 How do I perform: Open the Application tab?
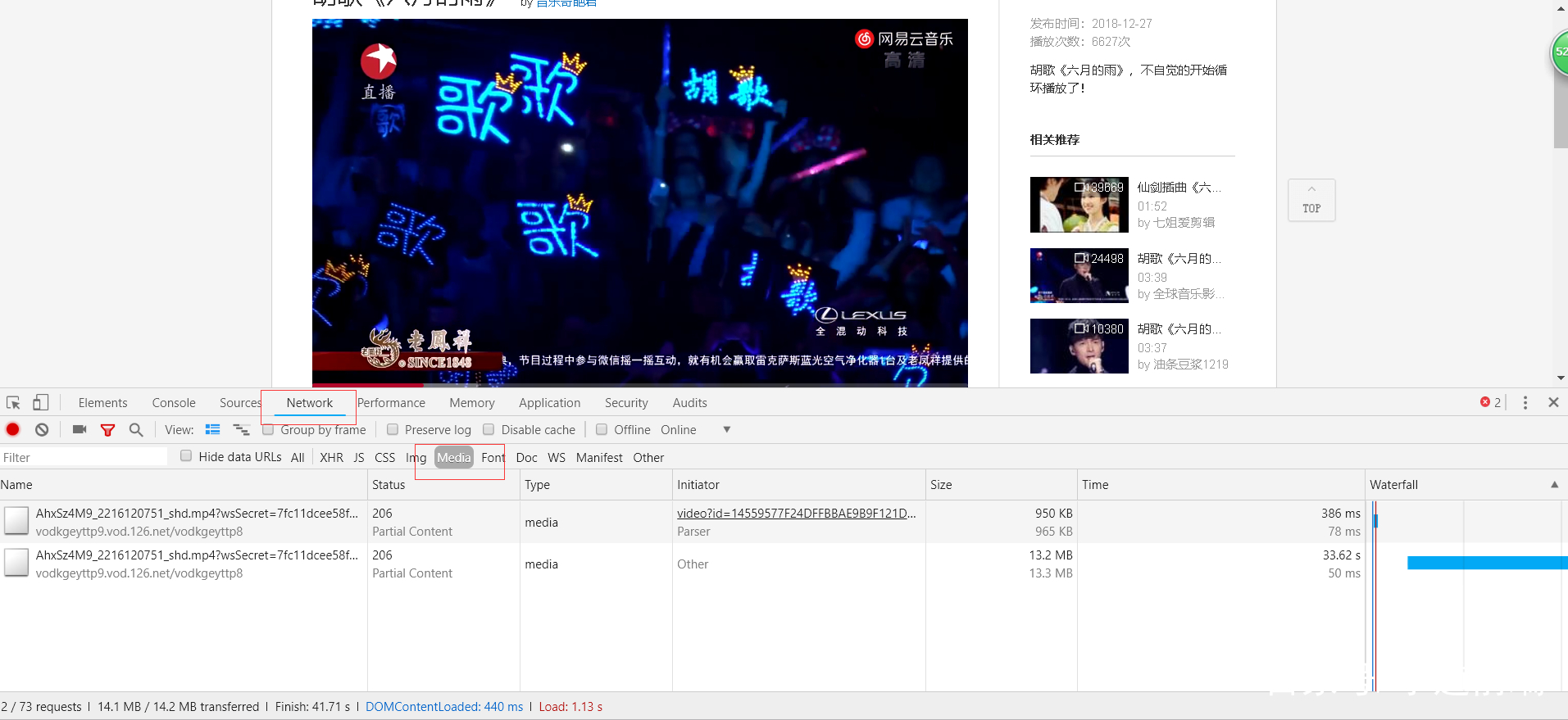pos(549,403)
